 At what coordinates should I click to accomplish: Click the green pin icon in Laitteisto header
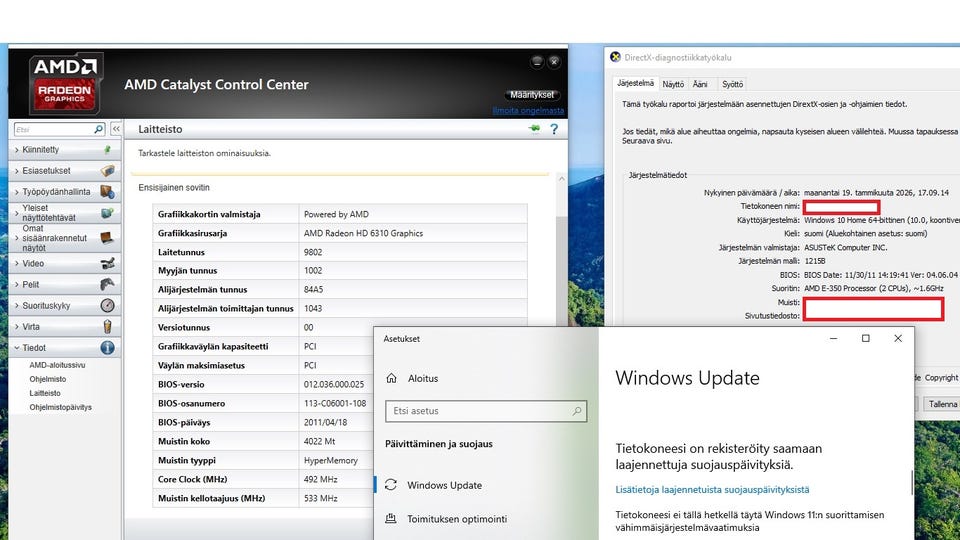(x=534, y=129)
